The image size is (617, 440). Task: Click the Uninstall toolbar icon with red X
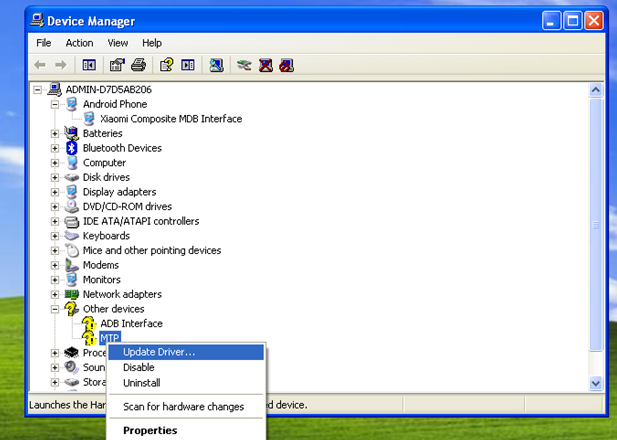tap(266, 65)
